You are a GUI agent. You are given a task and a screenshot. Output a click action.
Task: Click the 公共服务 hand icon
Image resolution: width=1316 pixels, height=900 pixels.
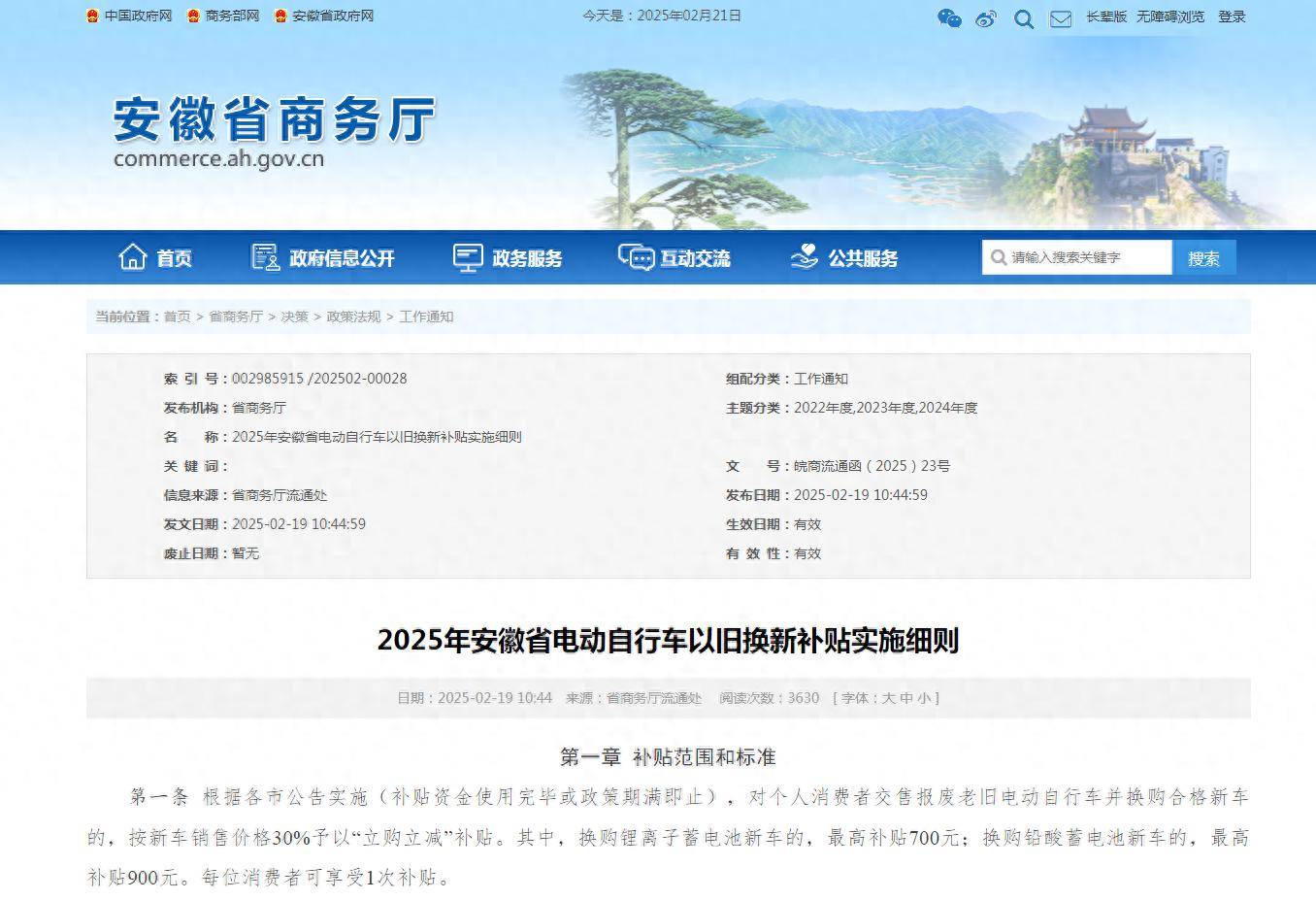(x=804, y=257)
